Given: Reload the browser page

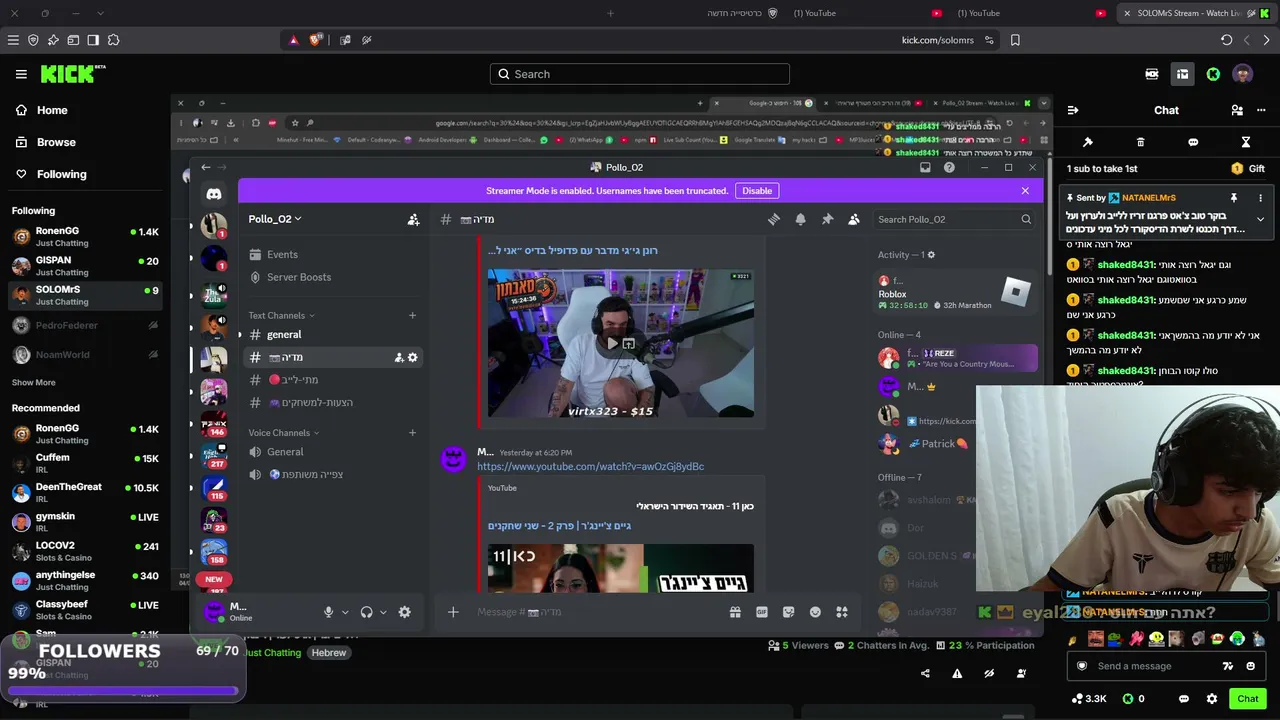Looking at the screenshot, I should [1226, 40].
